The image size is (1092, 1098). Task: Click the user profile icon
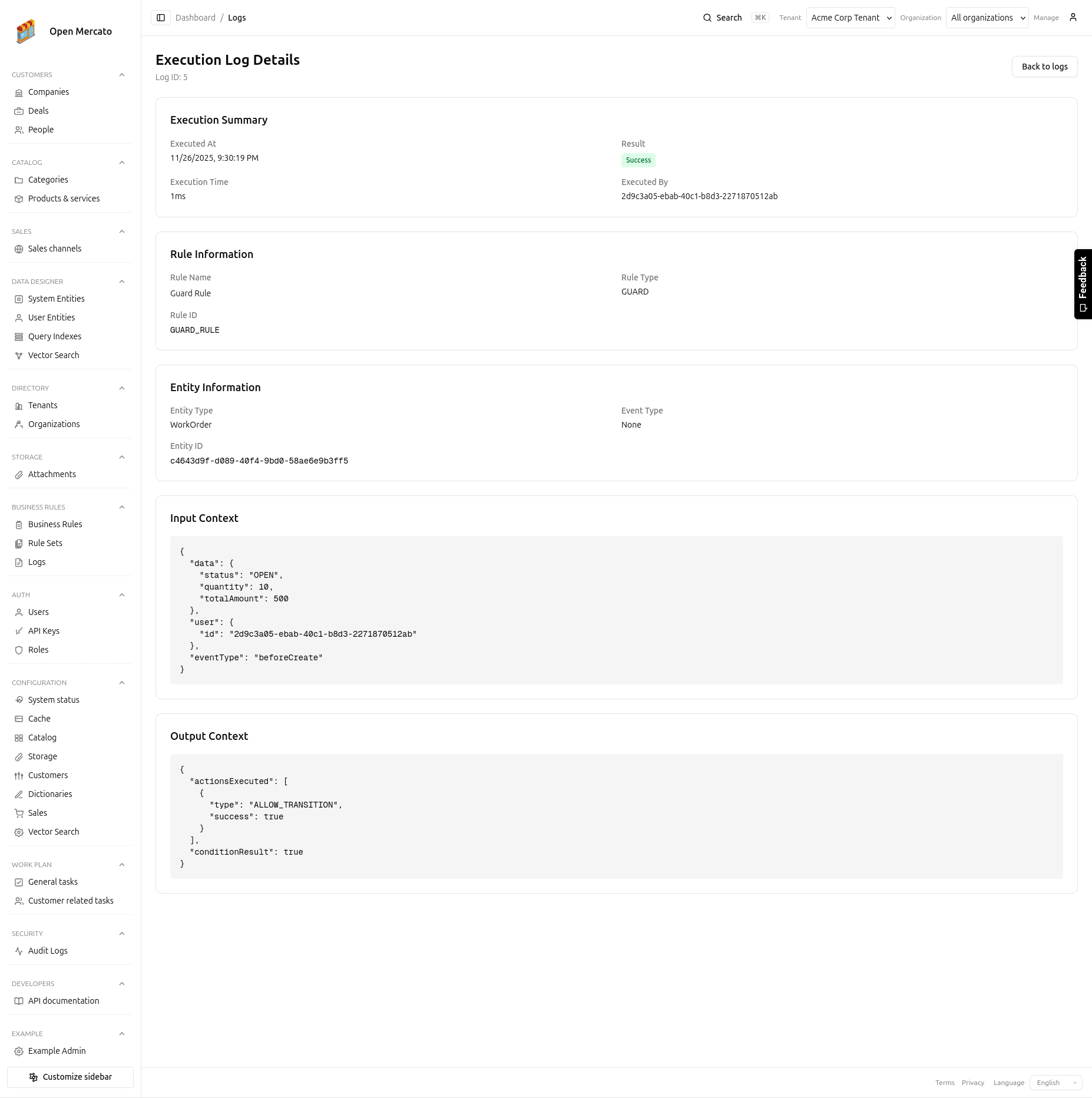click(x=1073, y=18)
